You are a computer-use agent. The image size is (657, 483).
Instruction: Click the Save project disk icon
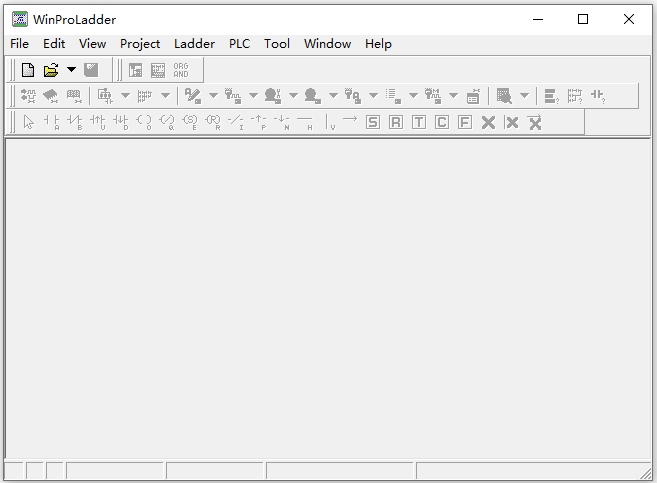point(91,70)
